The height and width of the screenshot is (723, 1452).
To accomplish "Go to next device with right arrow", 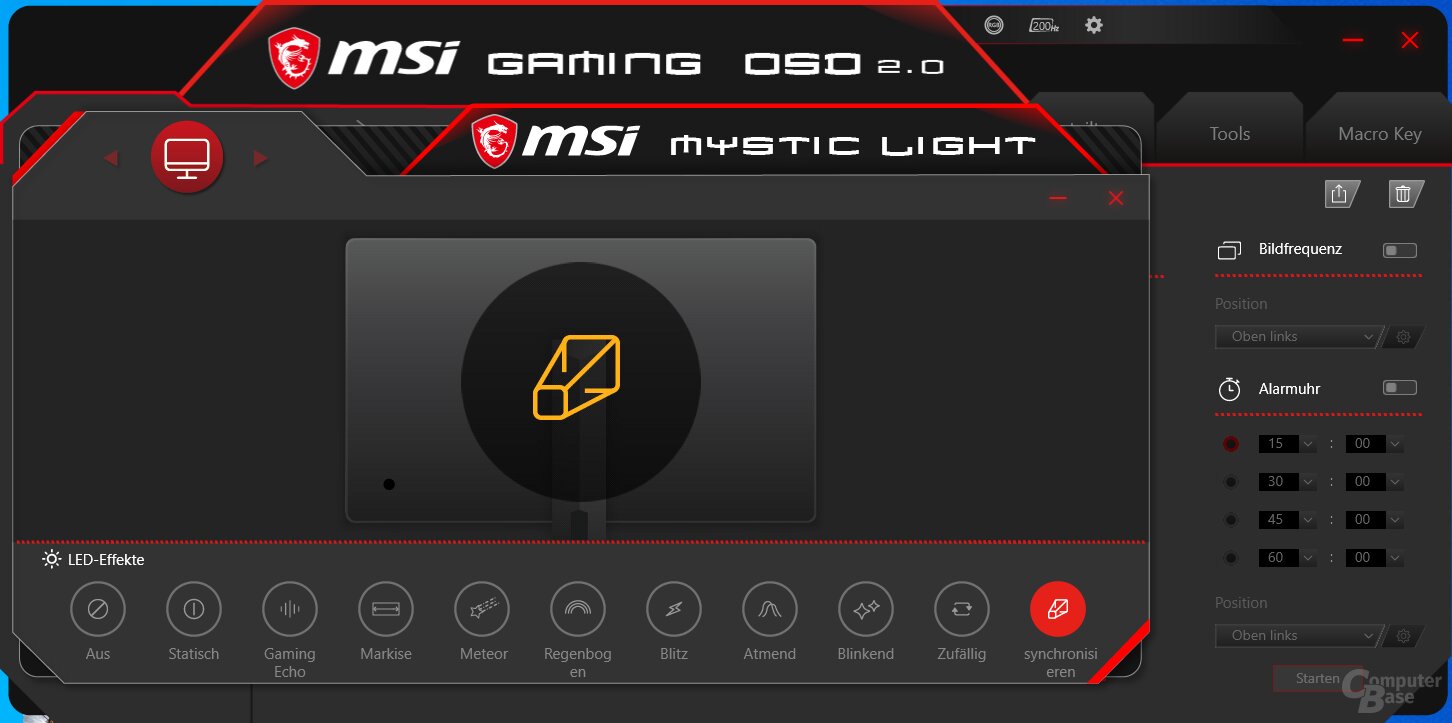I will click(261, 158).
